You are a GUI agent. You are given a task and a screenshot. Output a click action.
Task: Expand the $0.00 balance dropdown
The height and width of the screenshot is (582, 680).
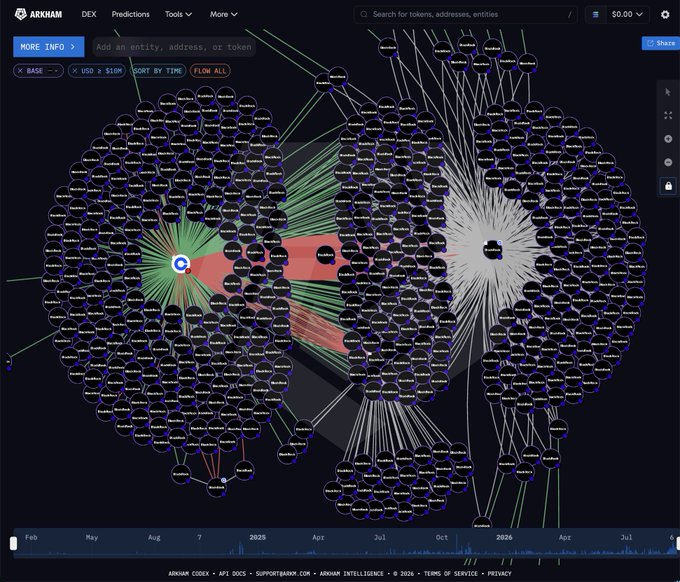627,14
